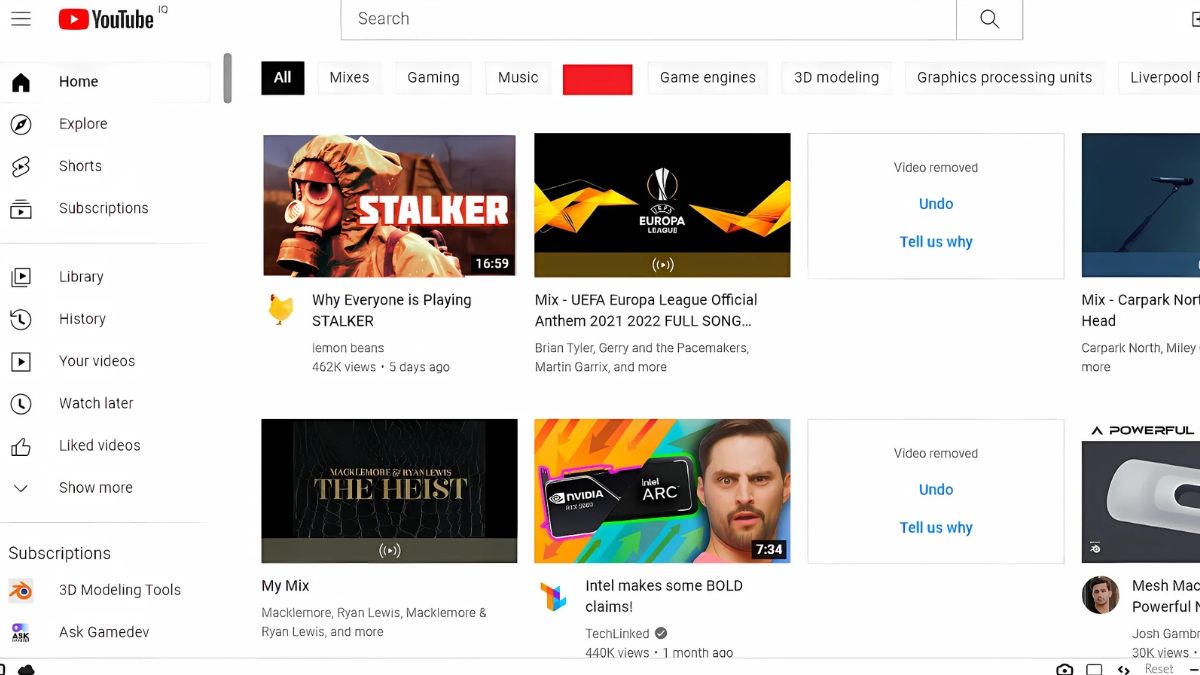
Task: Click the Josh Gambrell channel avatar
Action: pos(1100,595)
